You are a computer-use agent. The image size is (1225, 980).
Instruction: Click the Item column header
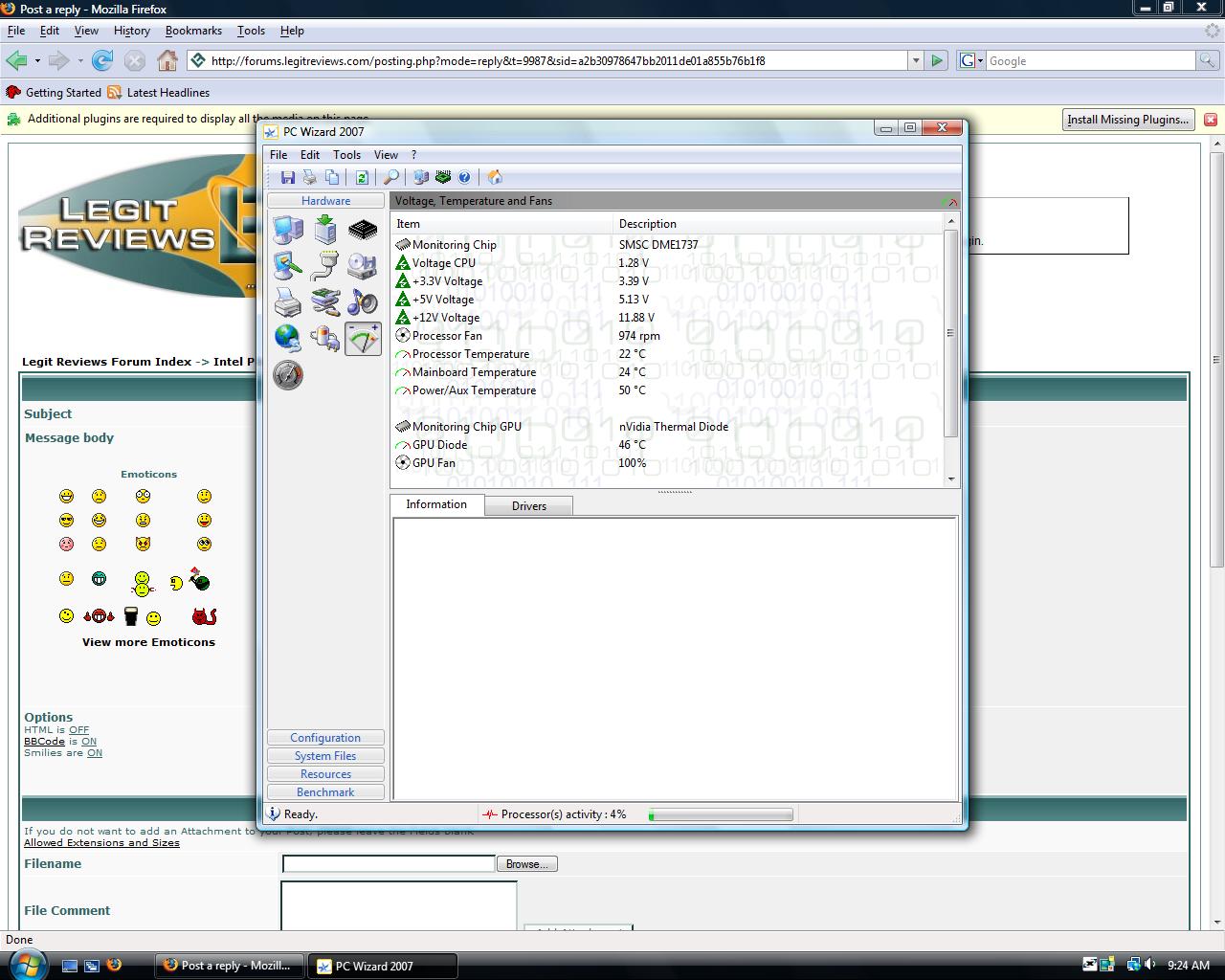click(502, 224)
